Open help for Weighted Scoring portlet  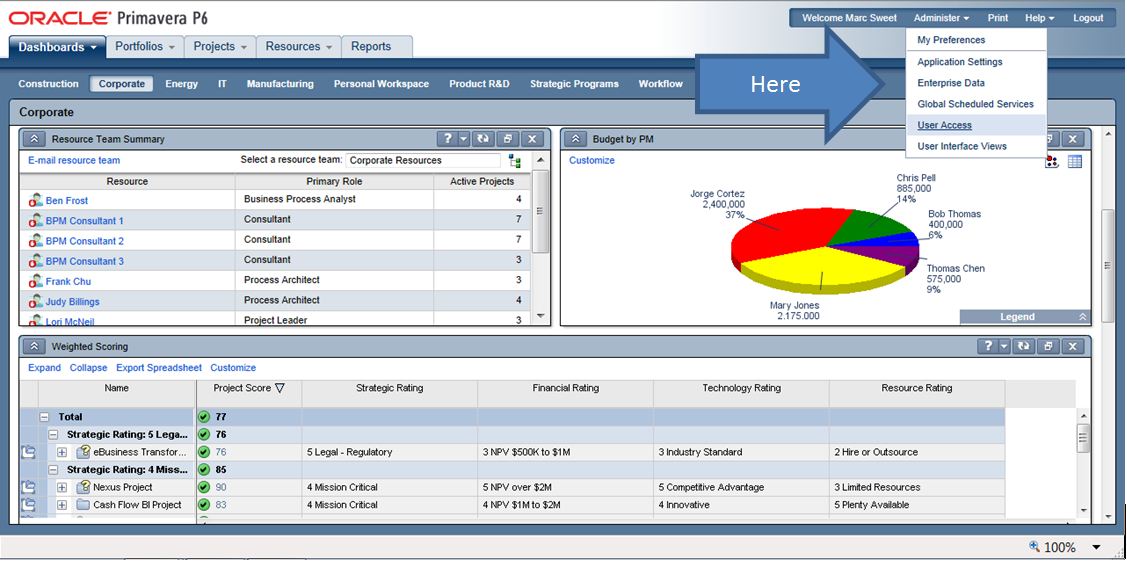tap(987, 346)
